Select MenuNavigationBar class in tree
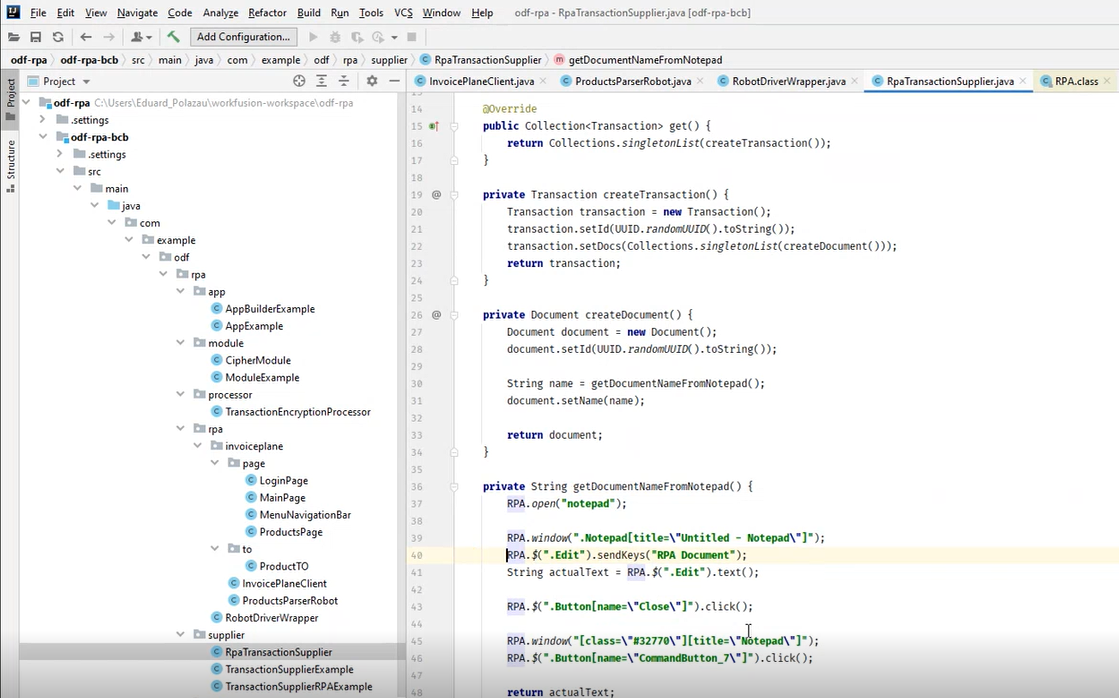The height and width of the screenshot is (698, 1119). click(x=305, y=515)
